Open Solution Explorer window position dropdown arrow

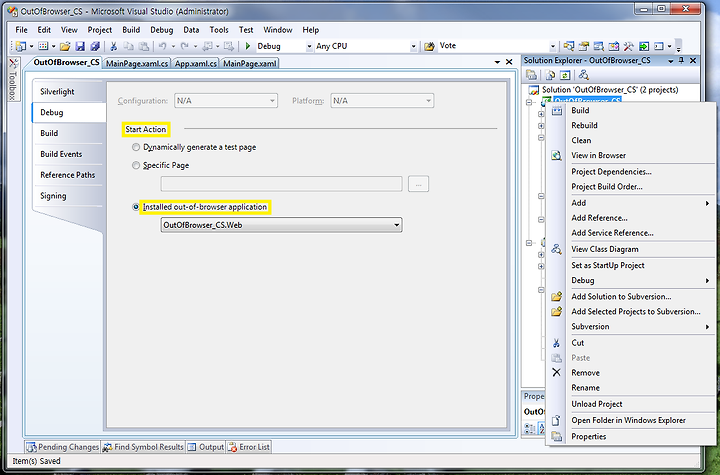[x=670, y=61]
